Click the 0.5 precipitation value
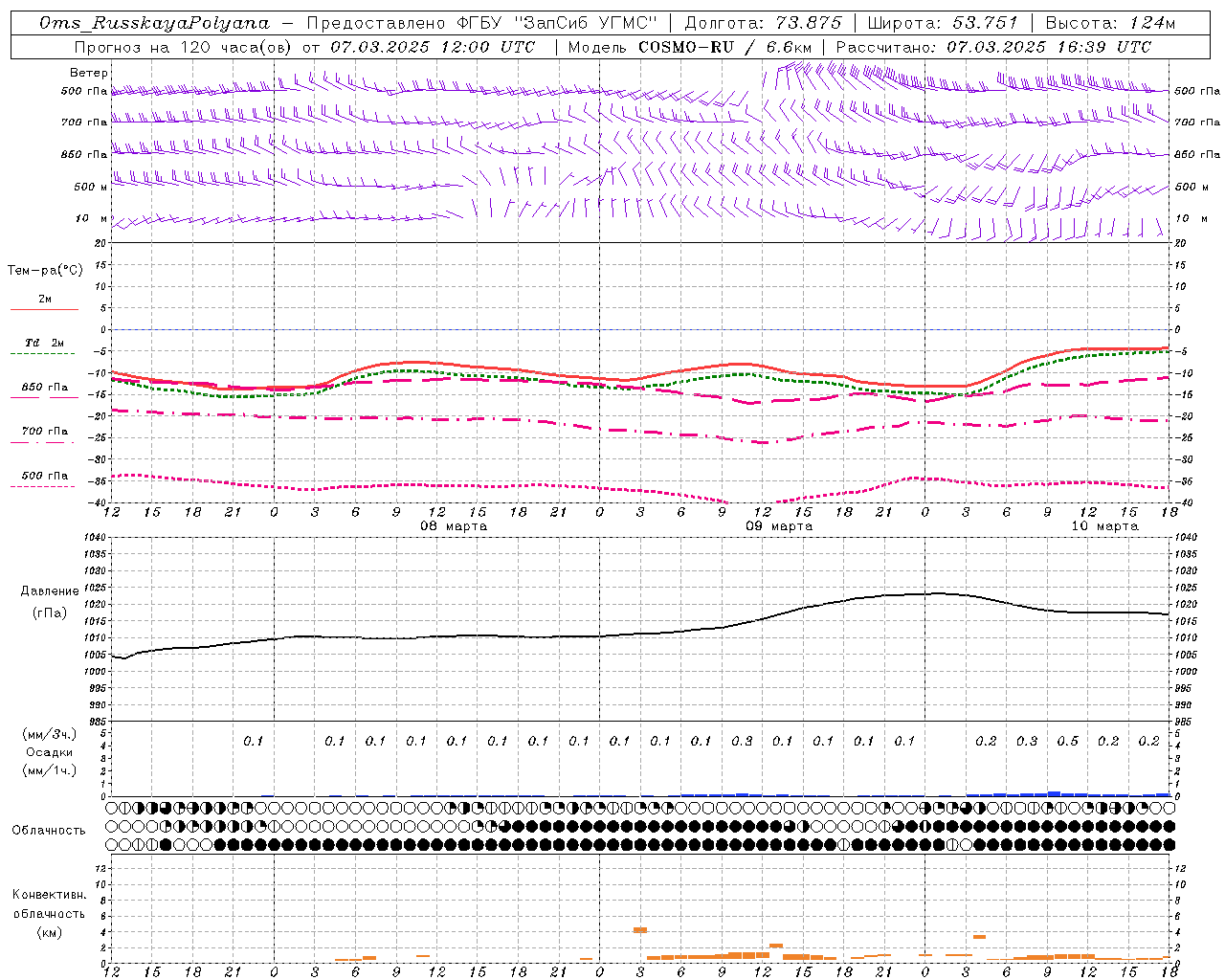Image resolution: width=1225 pixels, height=980 pixels. (x=1067, y=742)
